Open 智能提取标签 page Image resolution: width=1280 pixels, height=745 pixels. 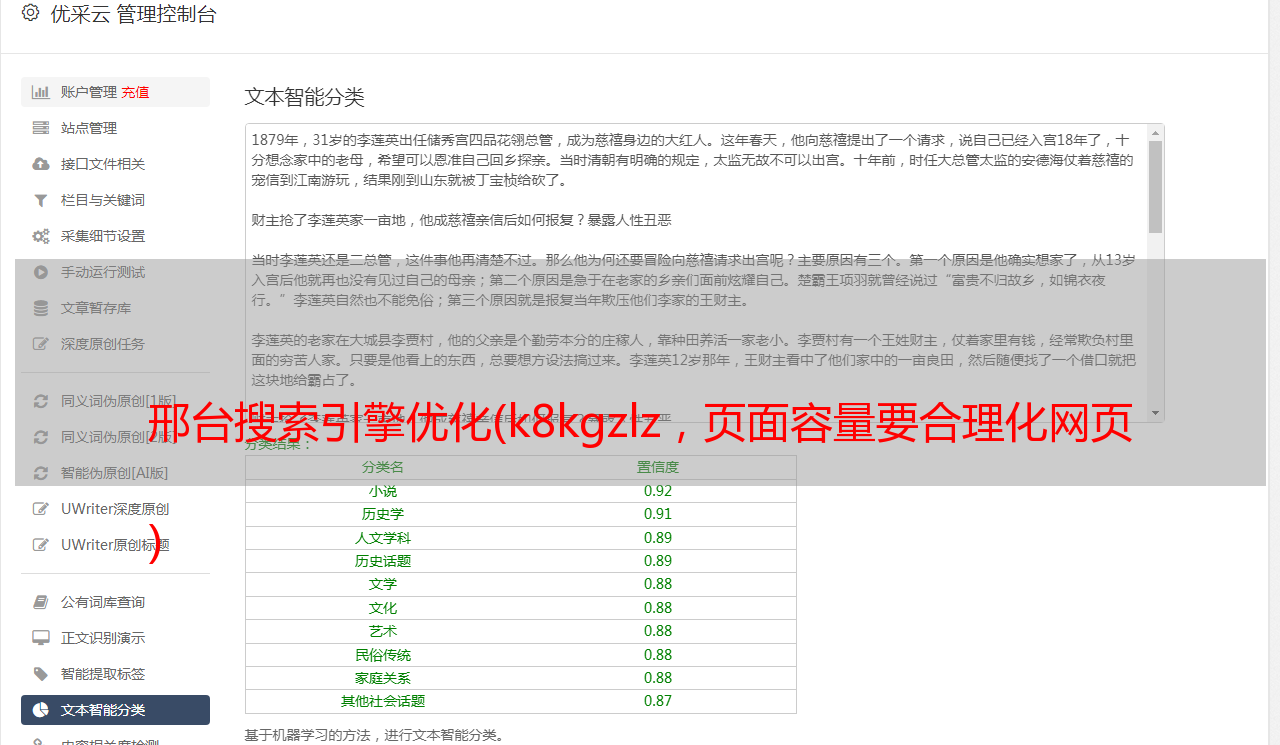tap(115, 674)
